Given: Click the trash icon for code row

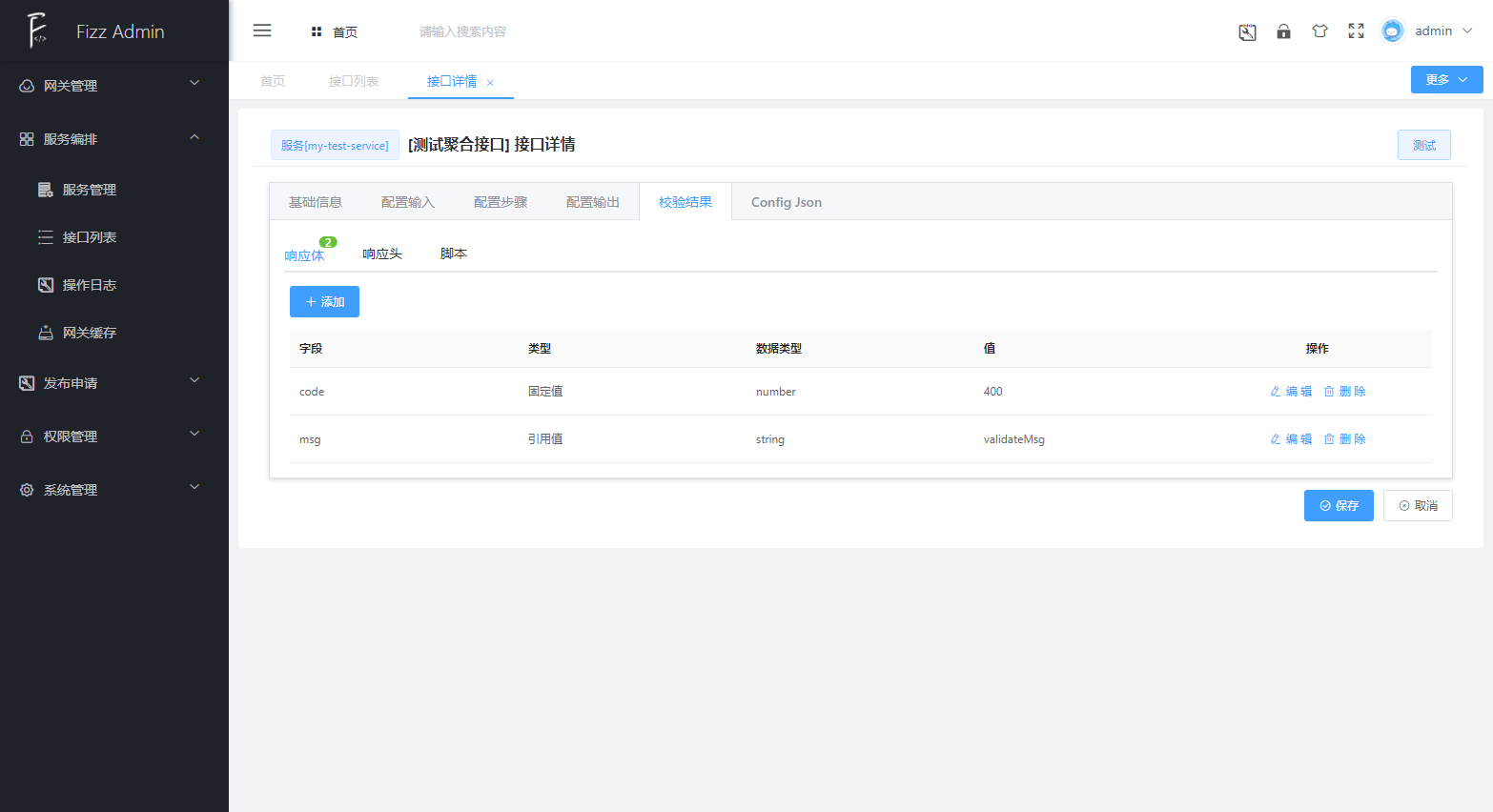Looking at the screenshot, I should point(1329,392).
